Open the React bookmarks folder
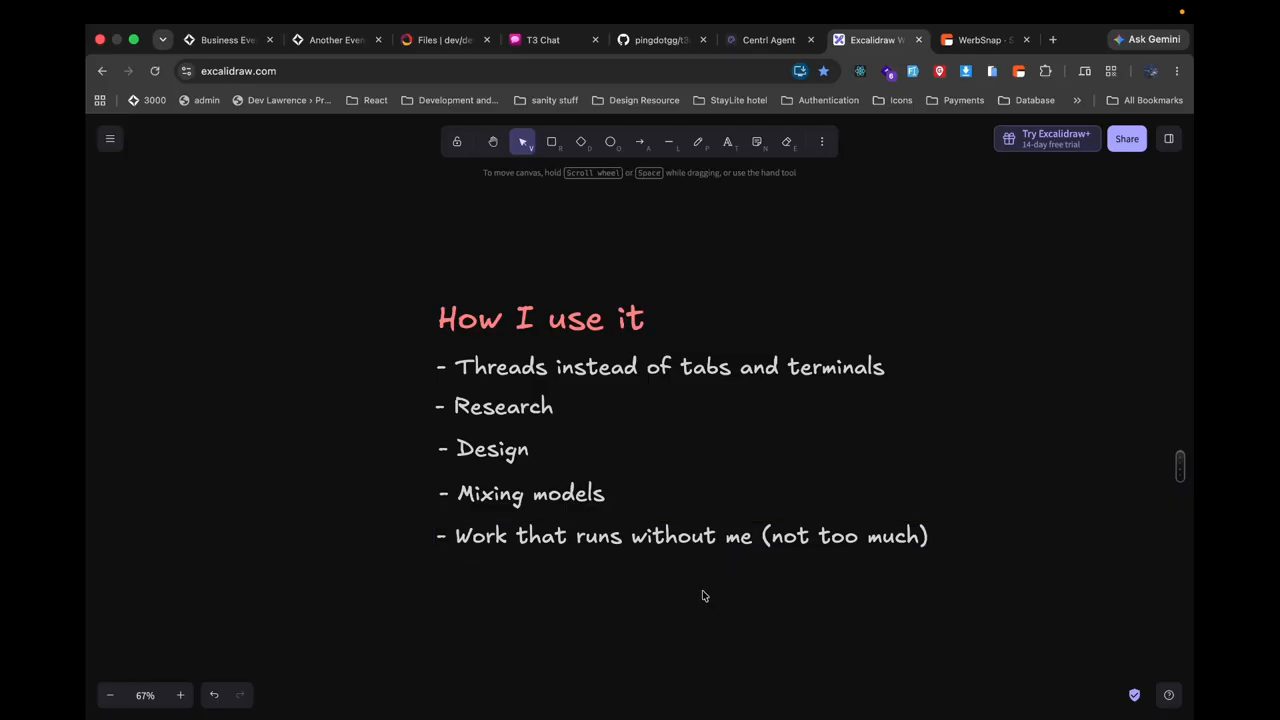 click(367, 100)
